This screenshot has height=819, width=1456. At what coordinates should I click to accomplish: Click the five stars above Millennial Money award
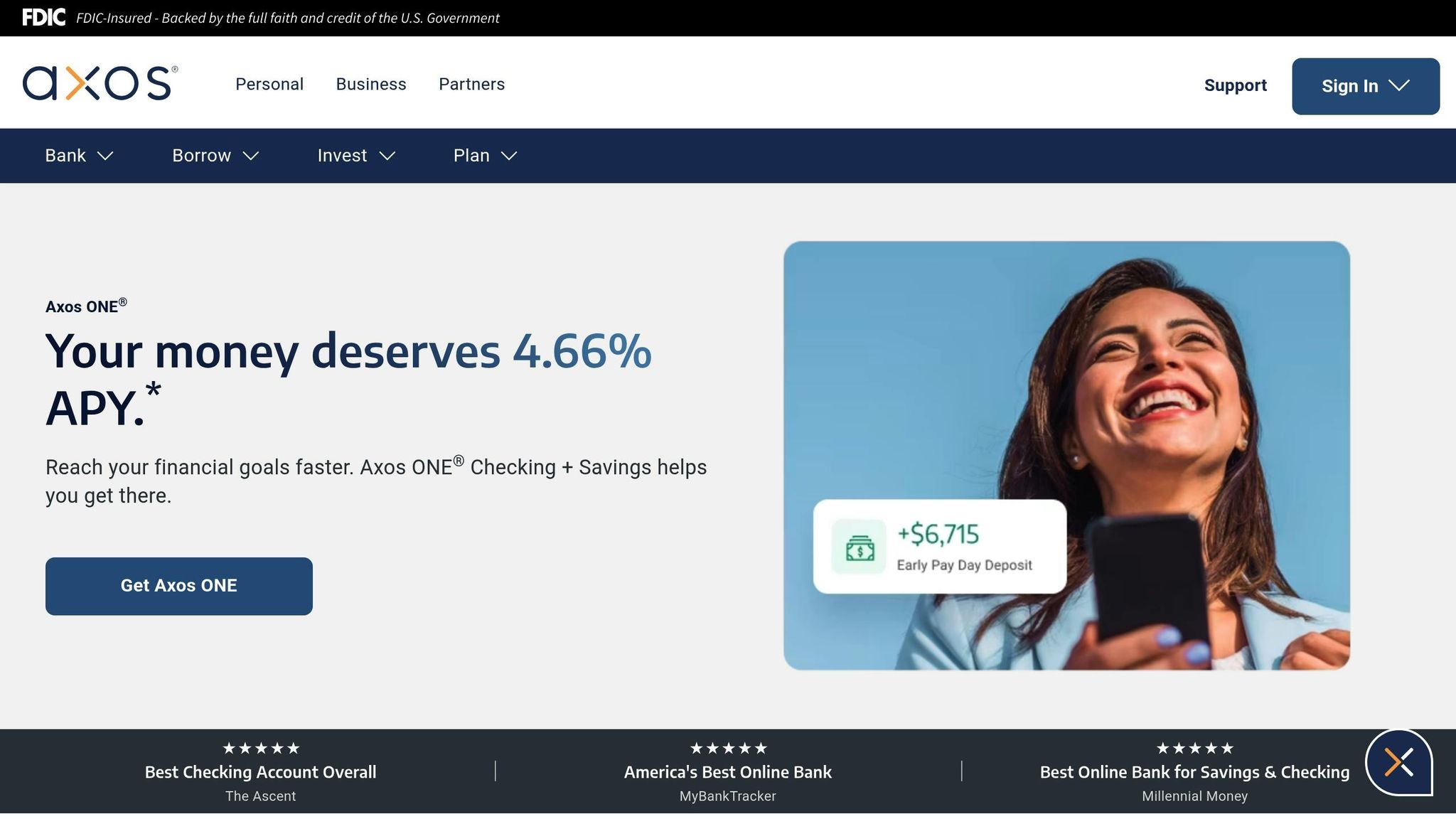click(x=1195, y=748)
